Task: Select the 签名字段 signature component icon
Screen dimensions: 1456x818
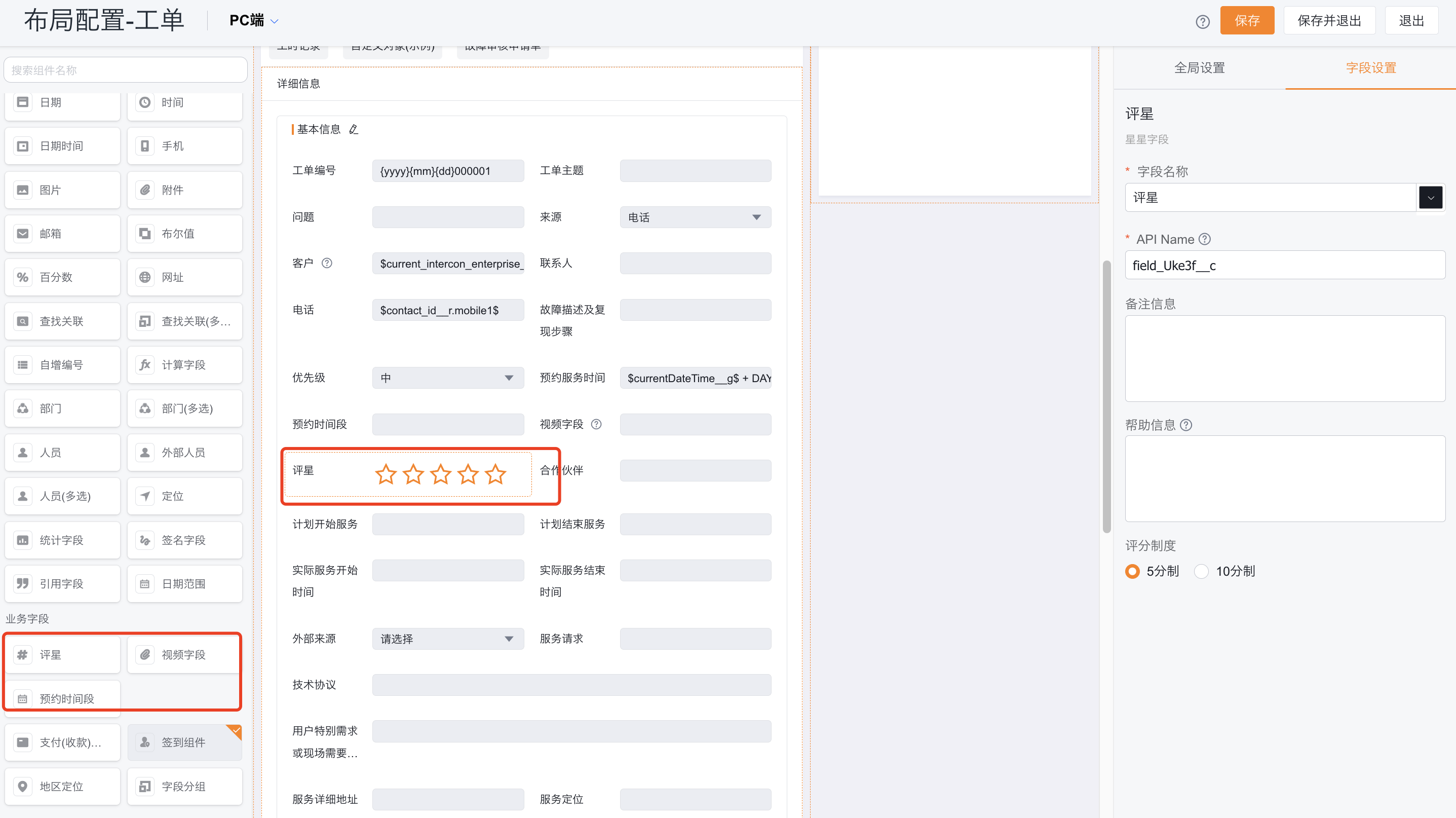Action: 145,540
